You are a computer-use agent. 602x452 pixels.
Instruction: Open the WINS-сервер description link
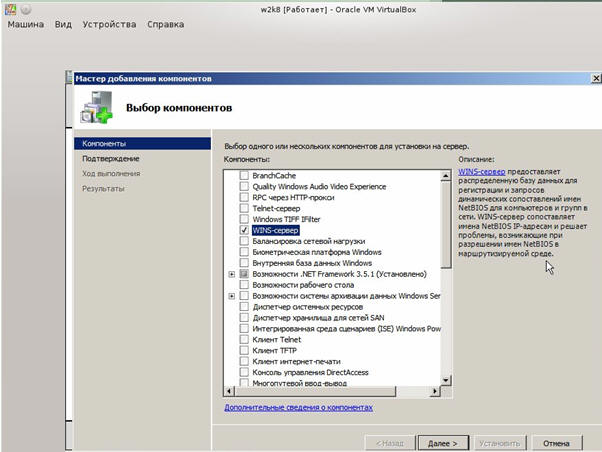(x=482, y=172)
